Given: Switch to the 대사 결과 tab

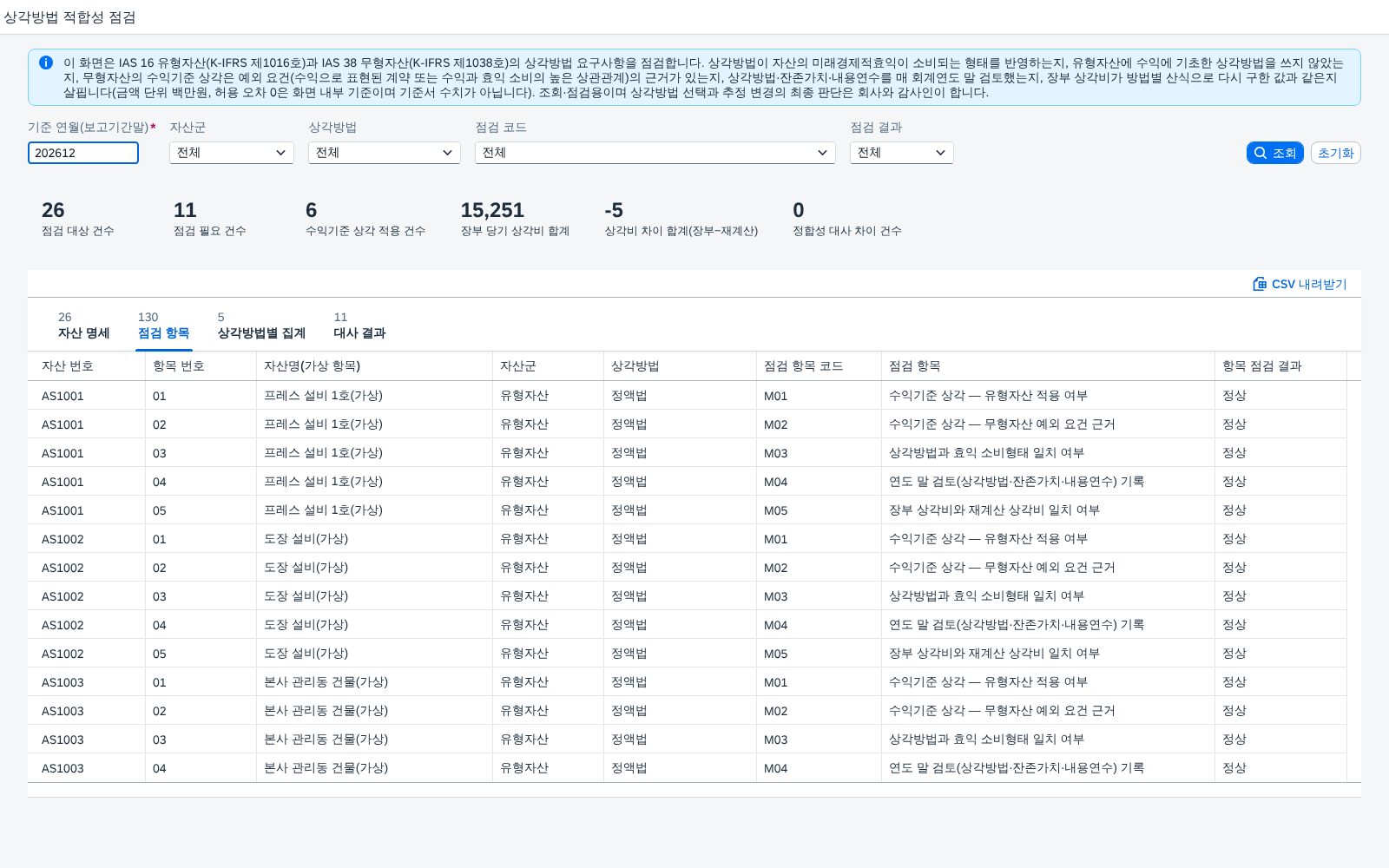Looking at the screenshot, I should 359,325.
